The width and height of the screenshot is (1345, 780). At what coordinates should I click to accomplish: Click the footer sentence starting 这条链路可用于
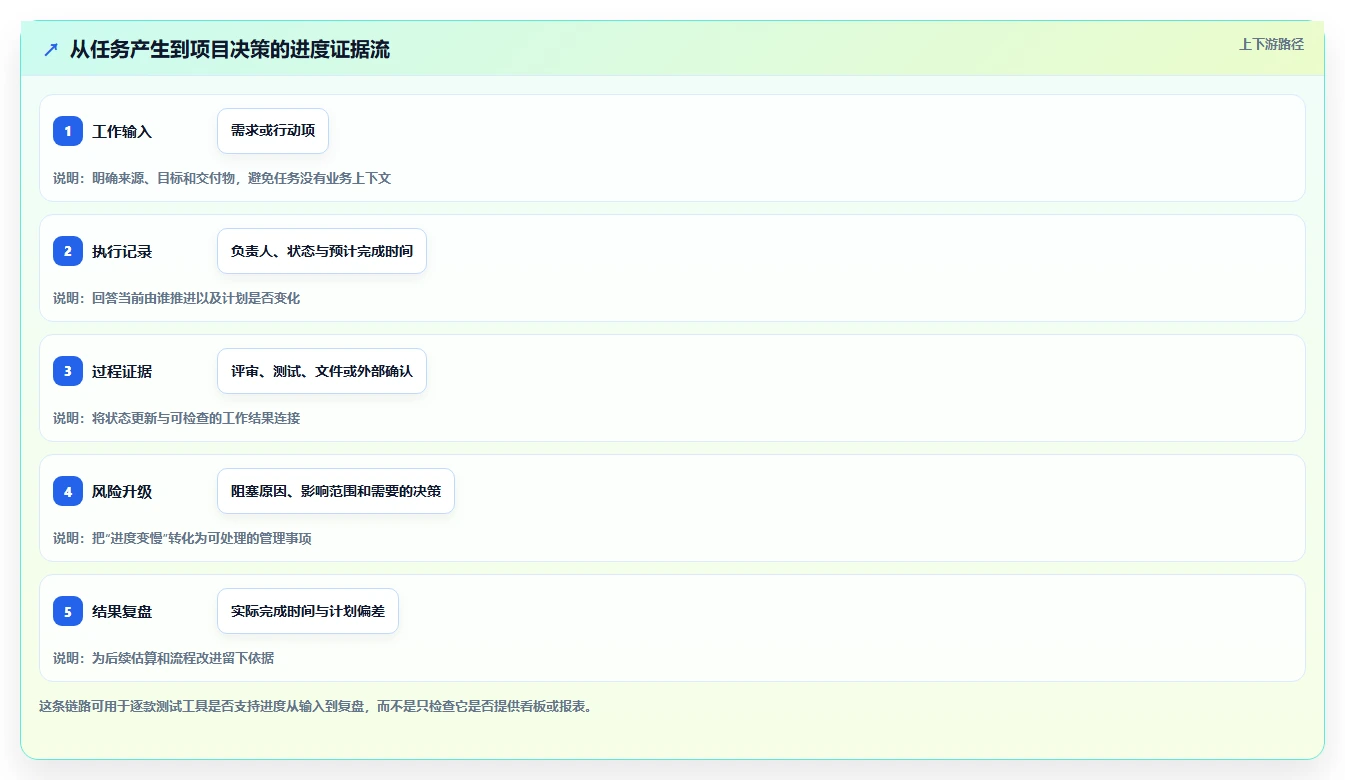coord(315,706)
